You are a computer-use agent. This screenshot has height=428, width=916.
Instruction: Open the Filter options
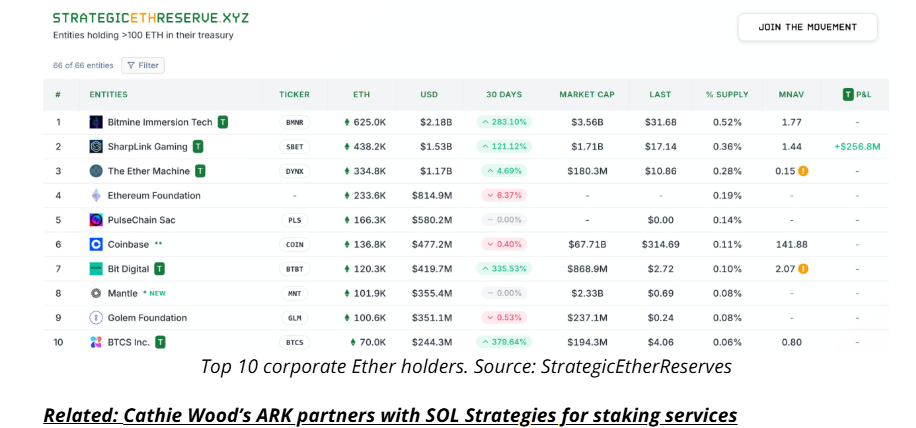[x=143, y=65]
